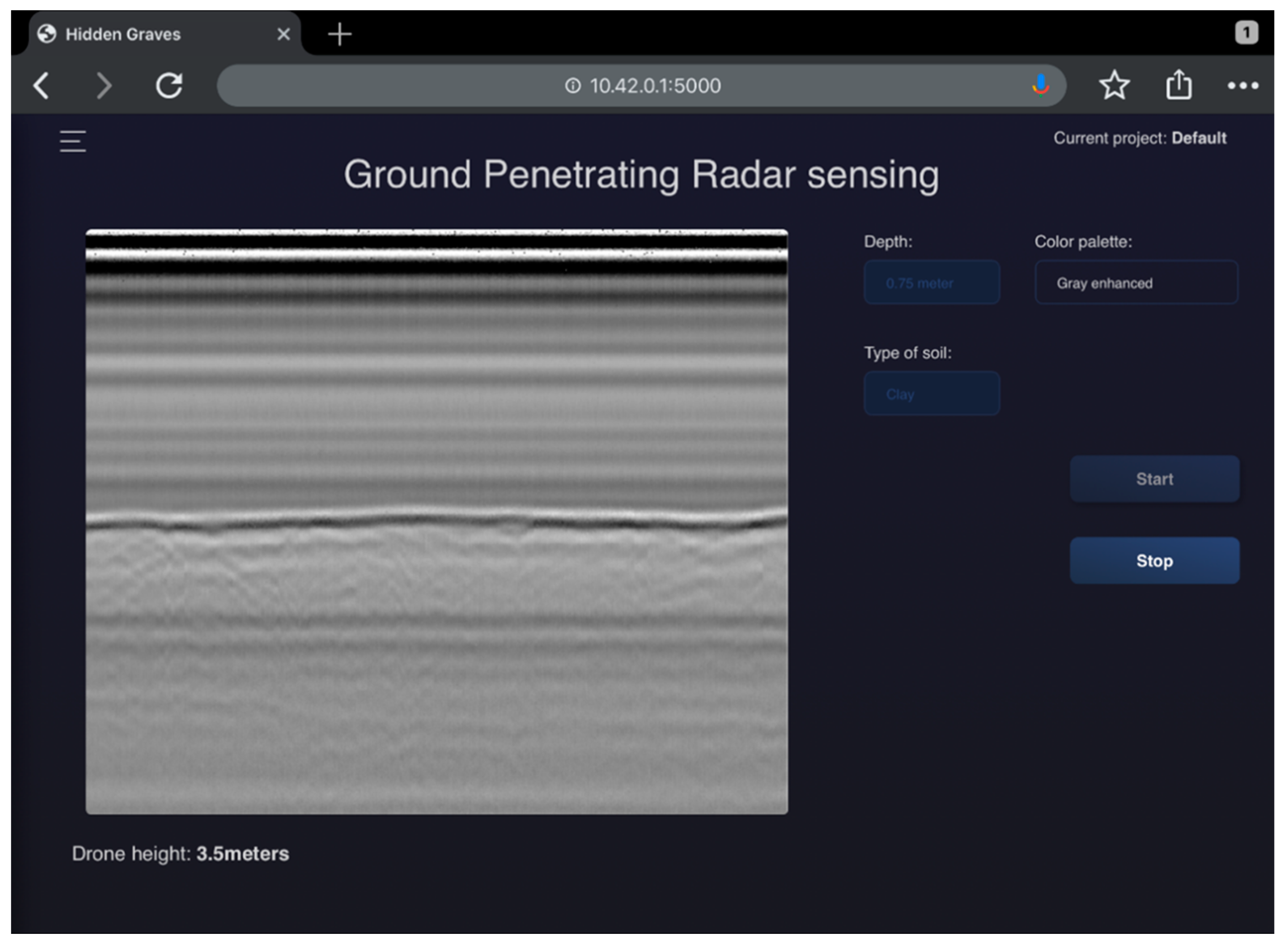View site info icon in address bar
Viewport: 1288px width, 944px height.
tap(574, 86)
